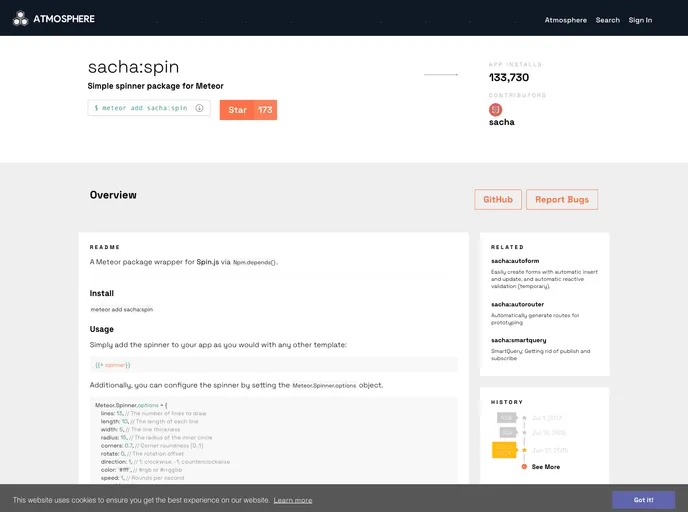Screen dimensions: 688x512
Task: Star the sacha:spin package
Action: click(237, 110)
